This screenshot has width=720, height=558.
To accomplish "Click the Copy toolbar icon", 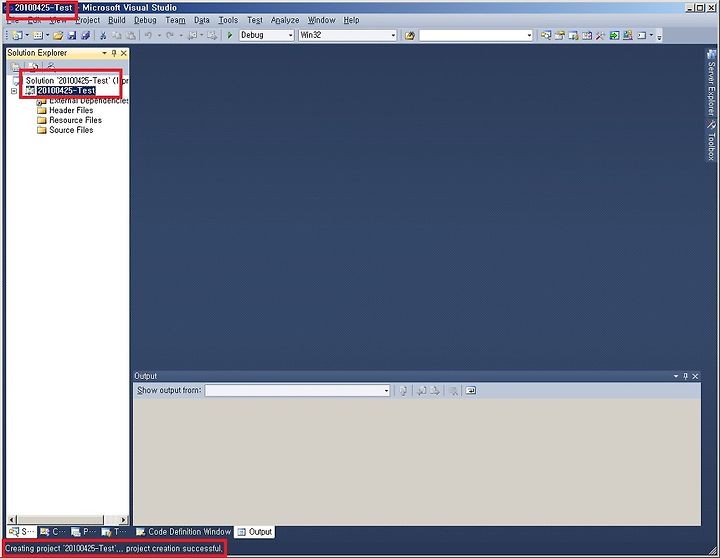I will point(117,35).
